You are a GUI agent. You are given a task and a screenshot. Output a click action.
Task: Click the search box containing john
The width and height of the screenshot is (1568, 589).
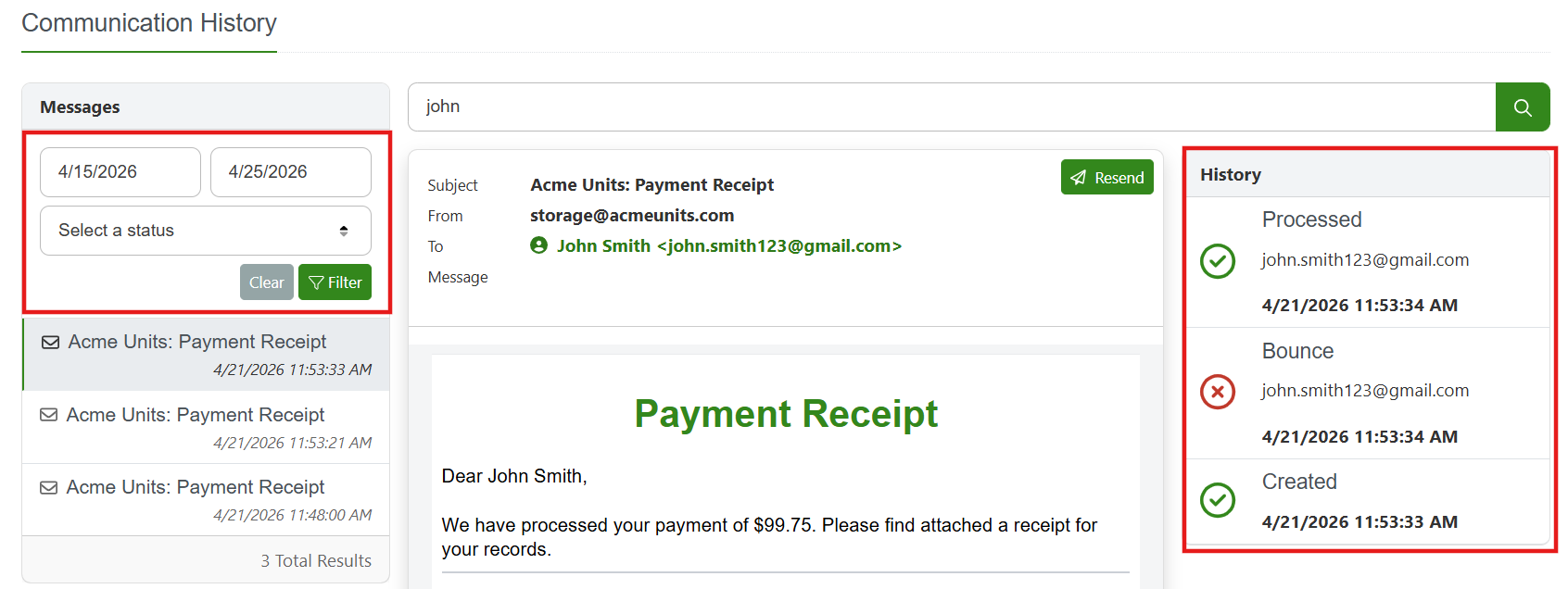point(952,107)
